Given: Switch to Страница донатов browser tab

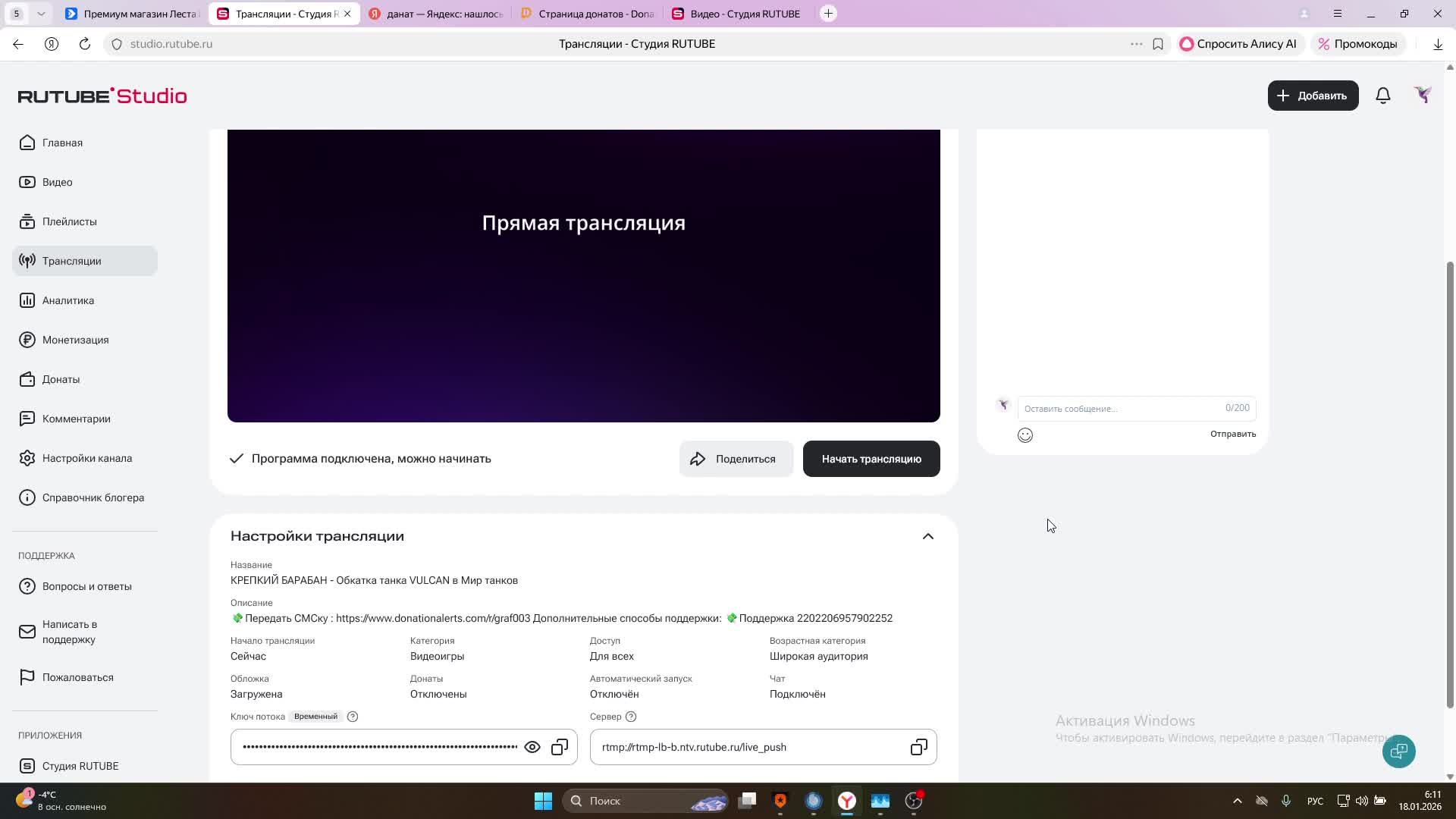Looking at the screenshot, I should click(588, 14).
